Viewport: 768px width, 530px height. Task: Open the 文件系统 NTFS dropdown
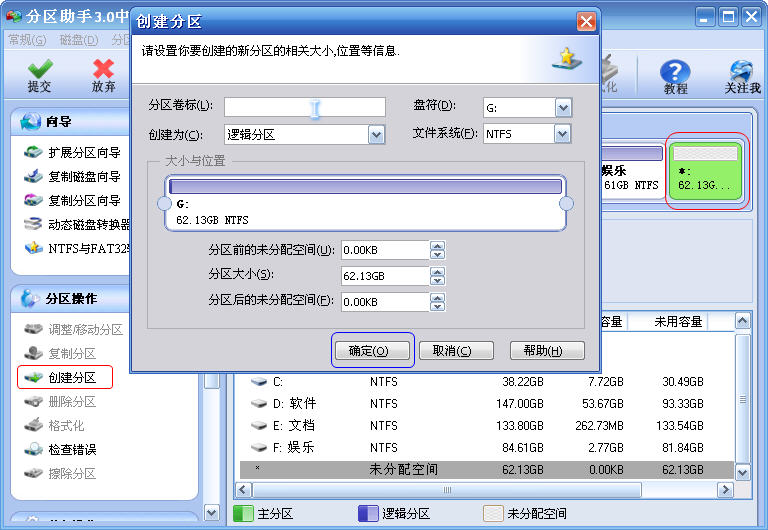(562, 134)
